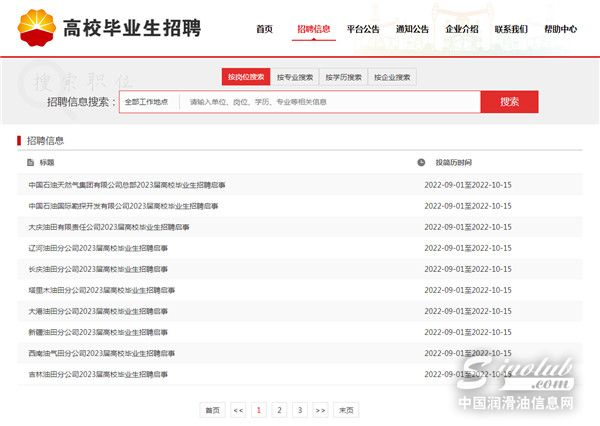Click the red 搜索 button
Screen dimensions: 600x426
pos(509,102)
